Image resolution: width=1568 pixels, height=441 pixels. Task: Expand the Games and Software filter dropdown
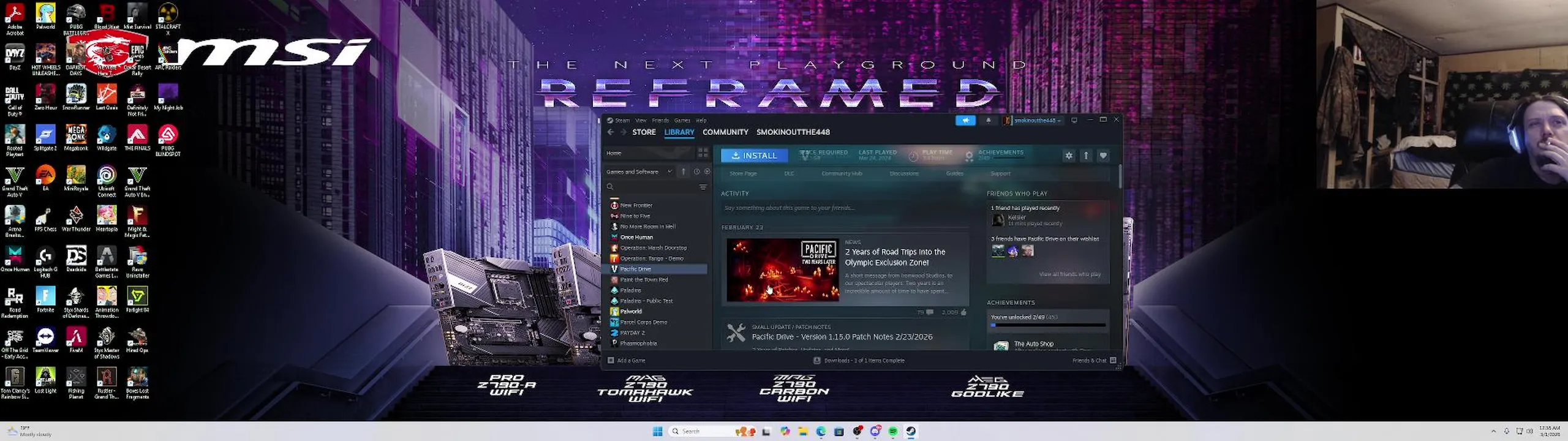[639, 172]
